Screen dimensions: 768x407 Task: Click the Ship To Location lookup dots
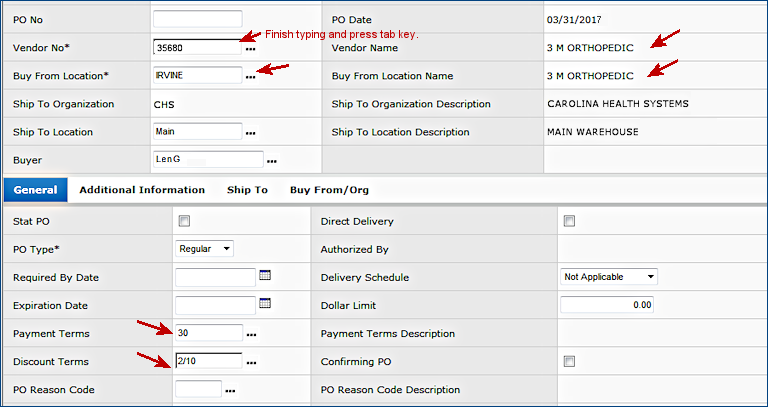click(251, 133)
